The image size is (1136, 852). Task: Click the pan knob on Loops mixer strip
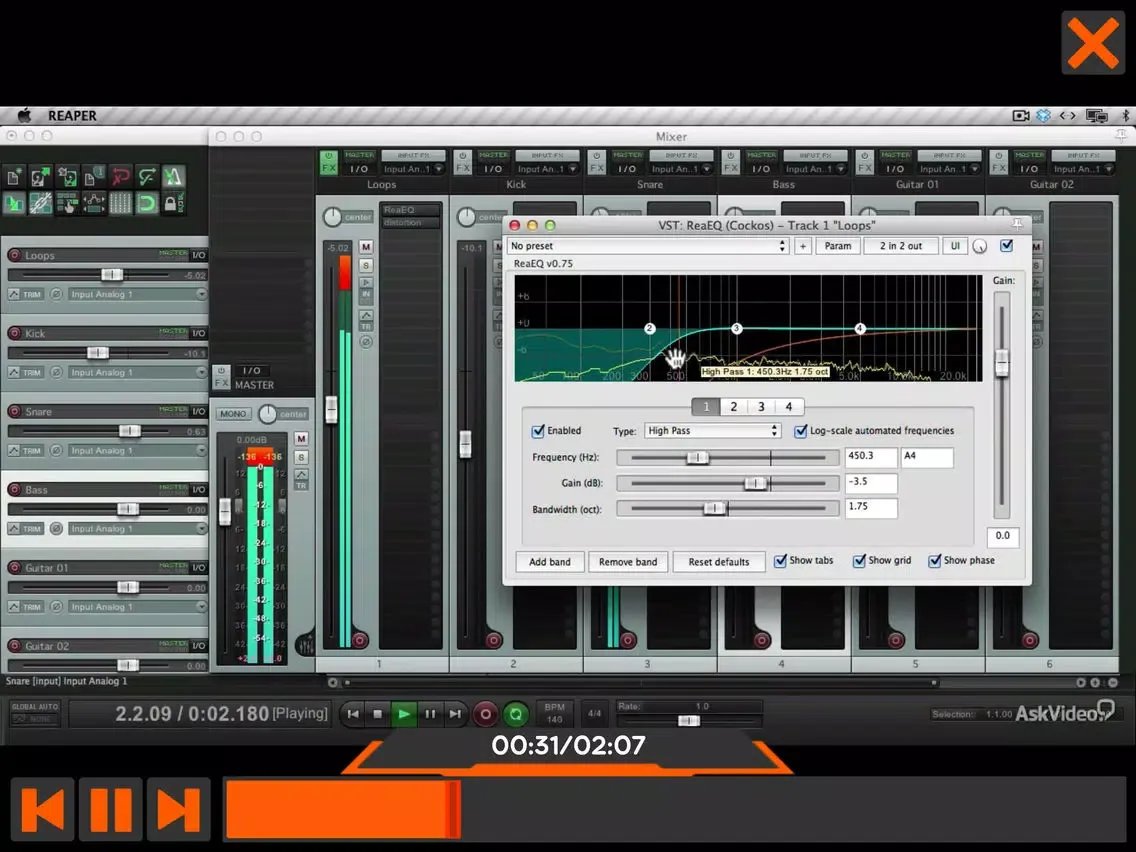pyautogui.click(x=332, y=217)
